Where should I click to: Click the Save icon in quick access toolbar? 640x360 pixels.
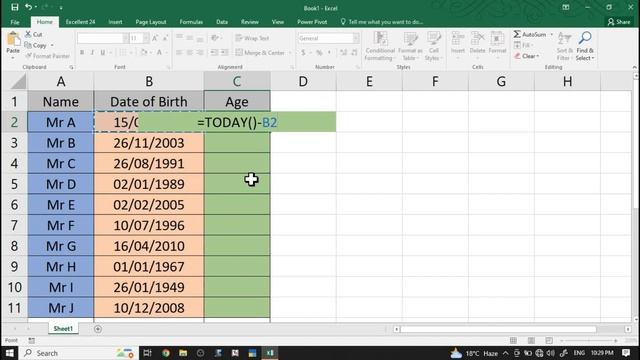pyautogui.click(x=15, y=7)
